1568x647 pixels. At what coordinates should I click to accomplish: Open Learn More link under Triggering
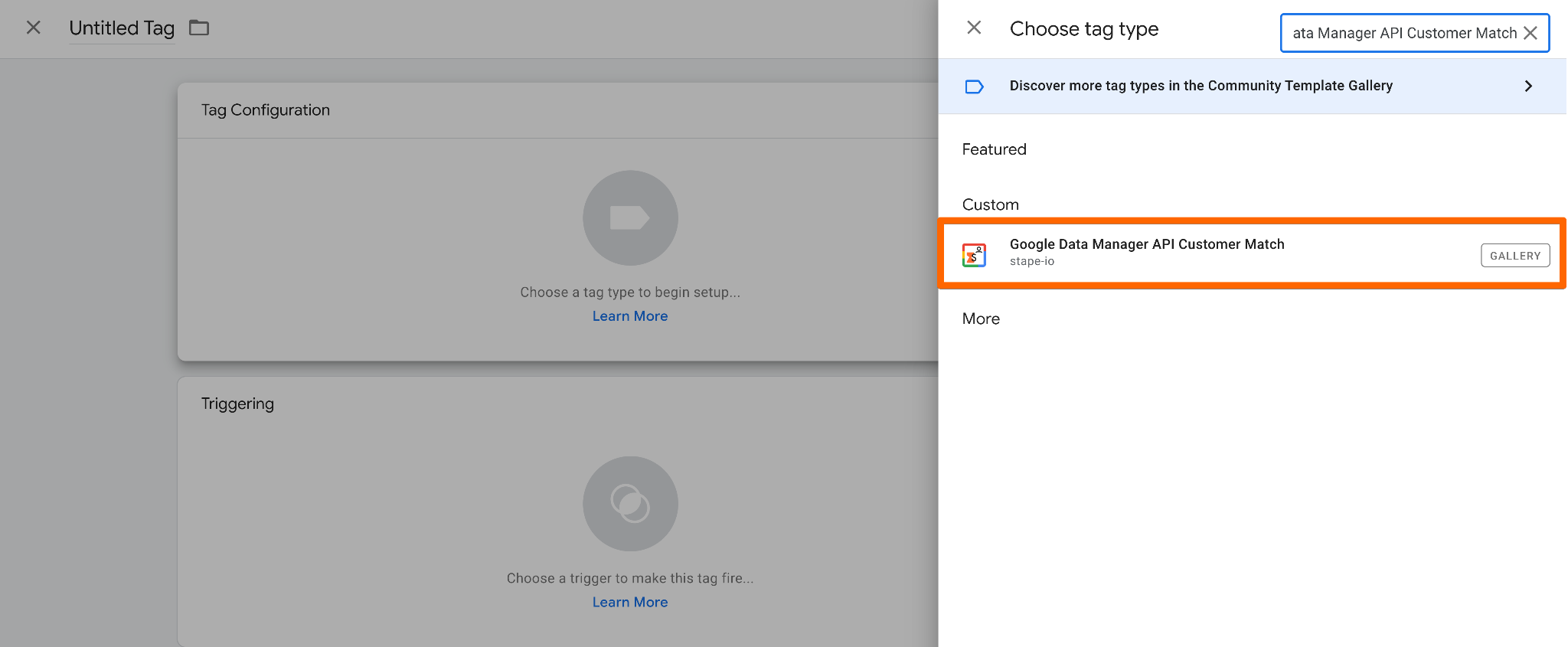(x=630, y=603)
